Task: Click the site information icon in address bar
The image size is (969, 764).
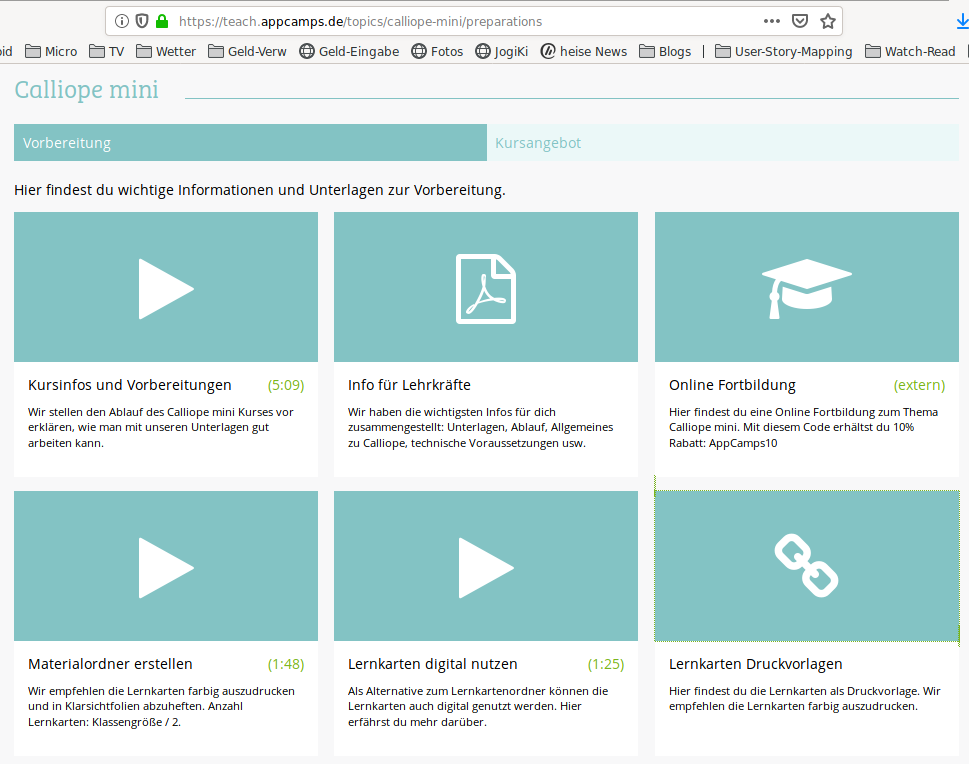Action: point(122,22)
